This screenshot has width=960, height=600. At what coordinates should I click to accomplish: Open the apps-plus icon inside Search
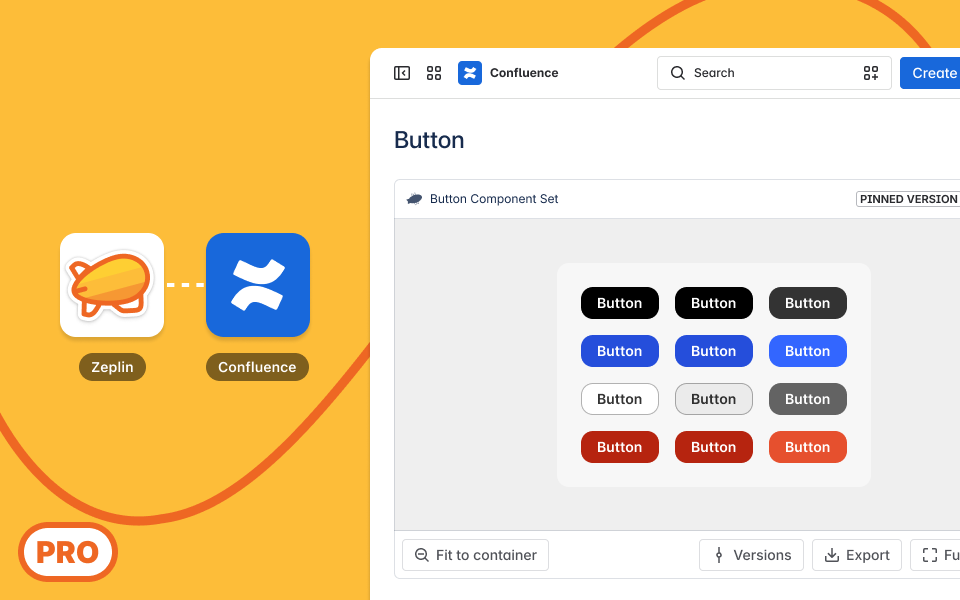871,73
